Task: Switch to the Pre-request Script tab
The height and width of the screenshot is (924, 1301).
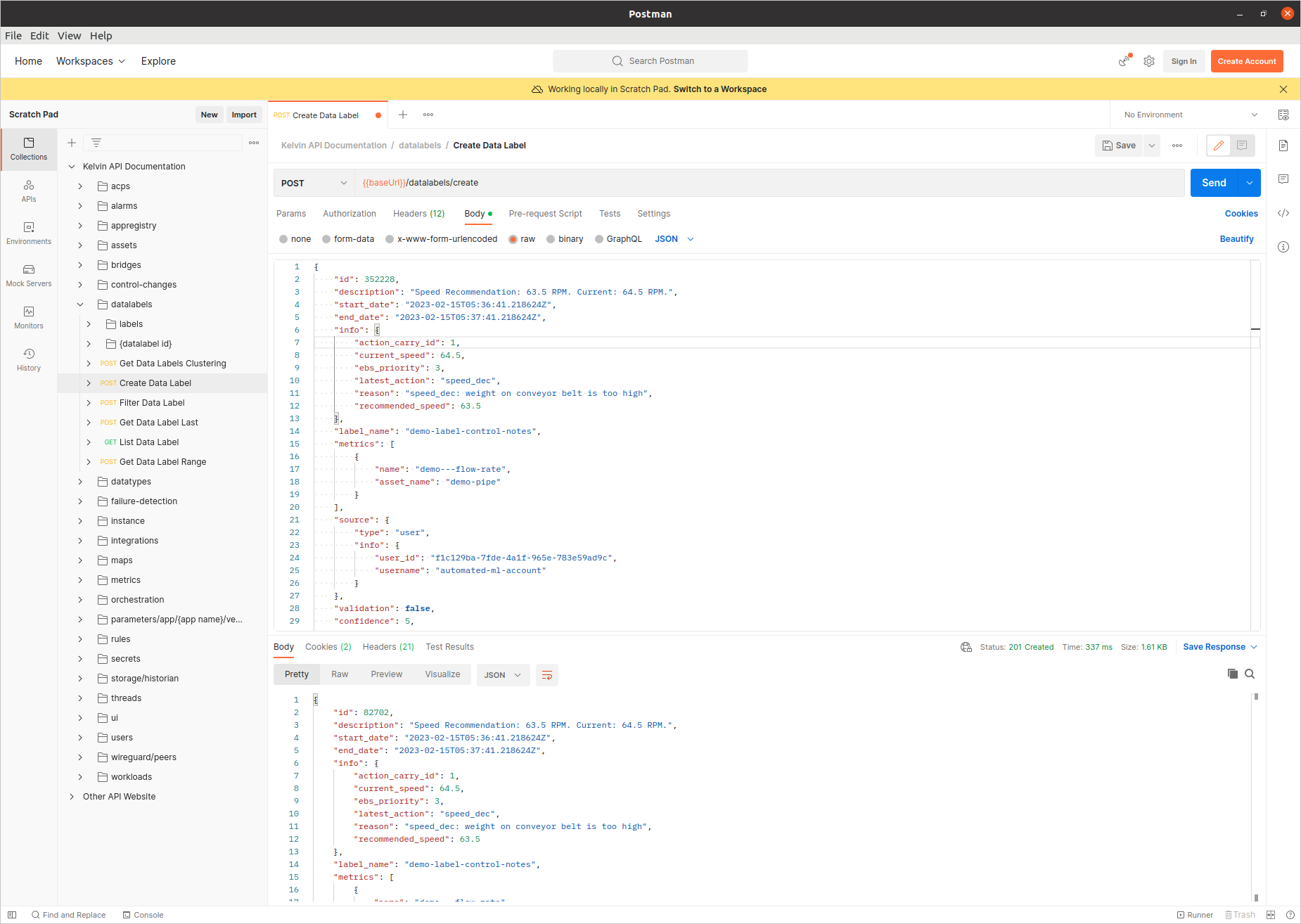Action: (545, 214)
